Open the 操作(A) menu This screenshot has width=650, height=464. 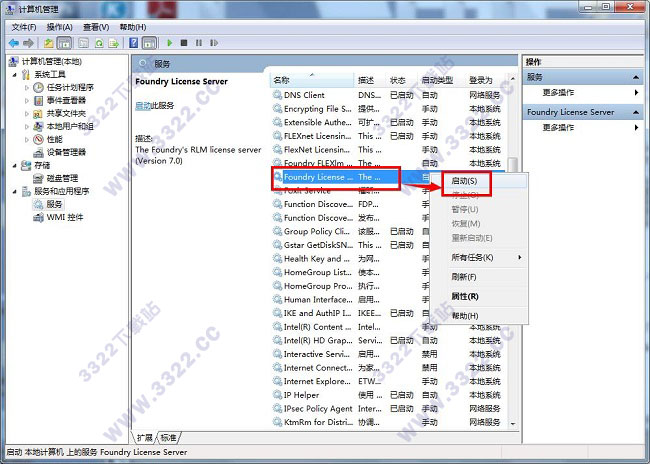tap(60, 27)
